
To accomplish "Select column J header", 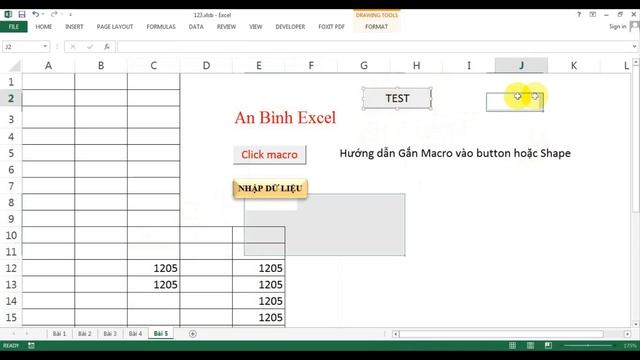I will 521,65.
